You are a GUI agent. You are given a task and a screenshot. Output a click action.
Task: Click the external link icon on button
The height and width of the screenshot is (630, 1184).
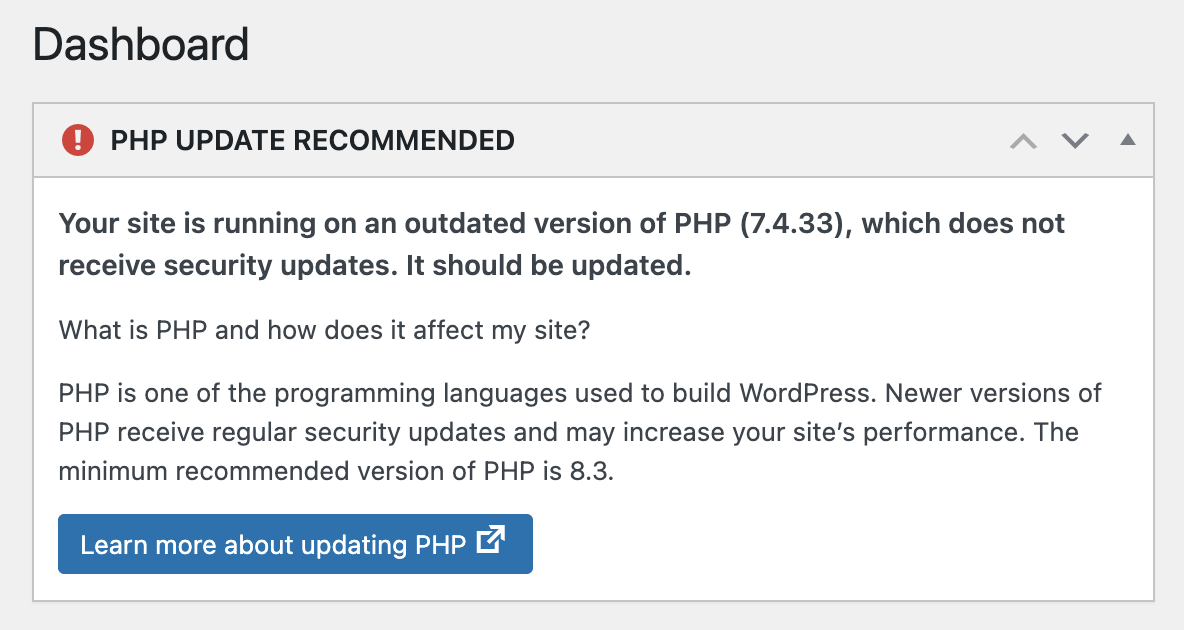[490, 542]
